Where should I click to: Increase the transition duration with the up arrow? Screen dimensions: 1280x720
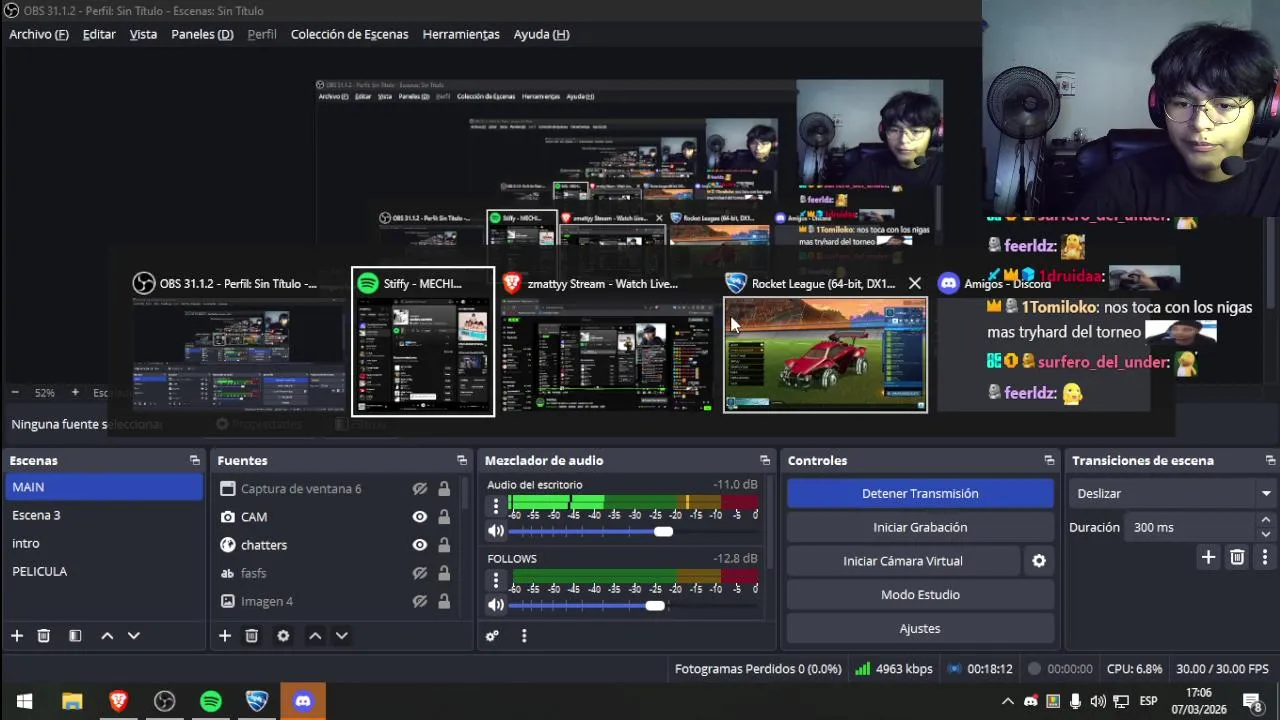1266,520
